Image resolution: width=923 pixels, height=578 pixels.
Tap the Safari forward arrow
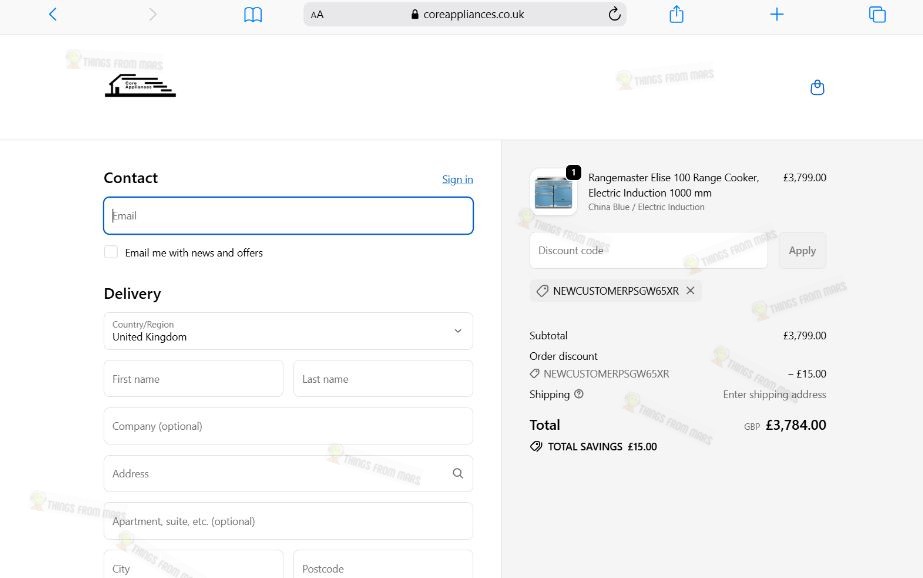point(152,14)
